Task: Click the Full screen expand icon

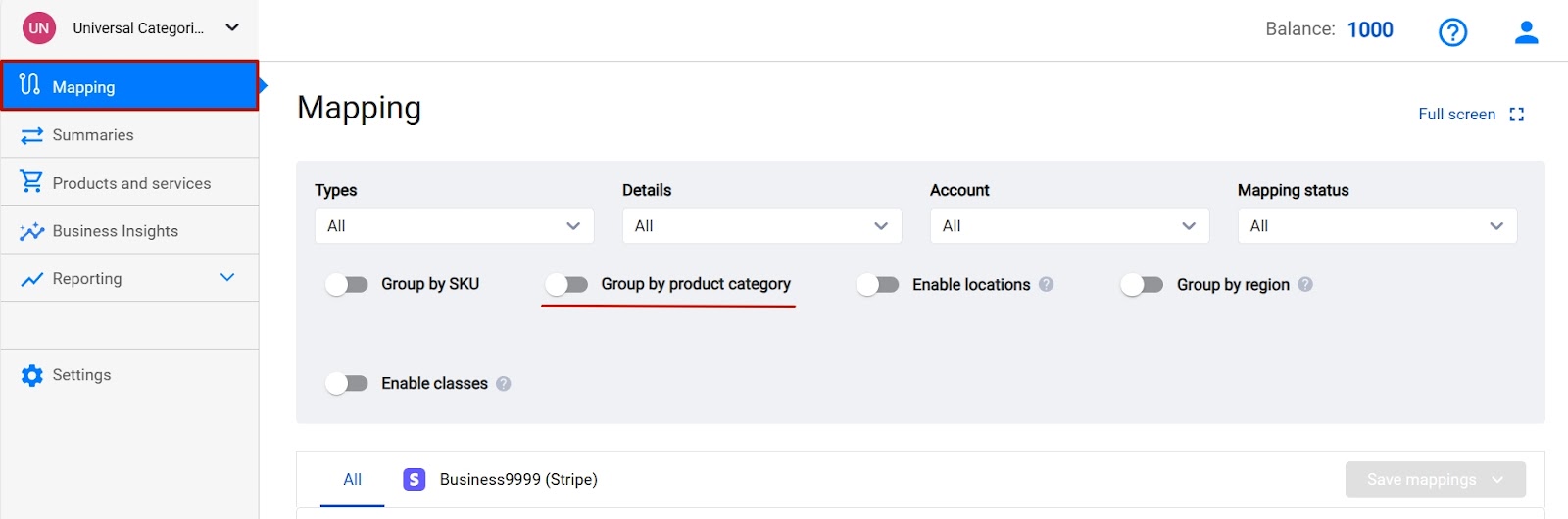Action: (1517, 115)
